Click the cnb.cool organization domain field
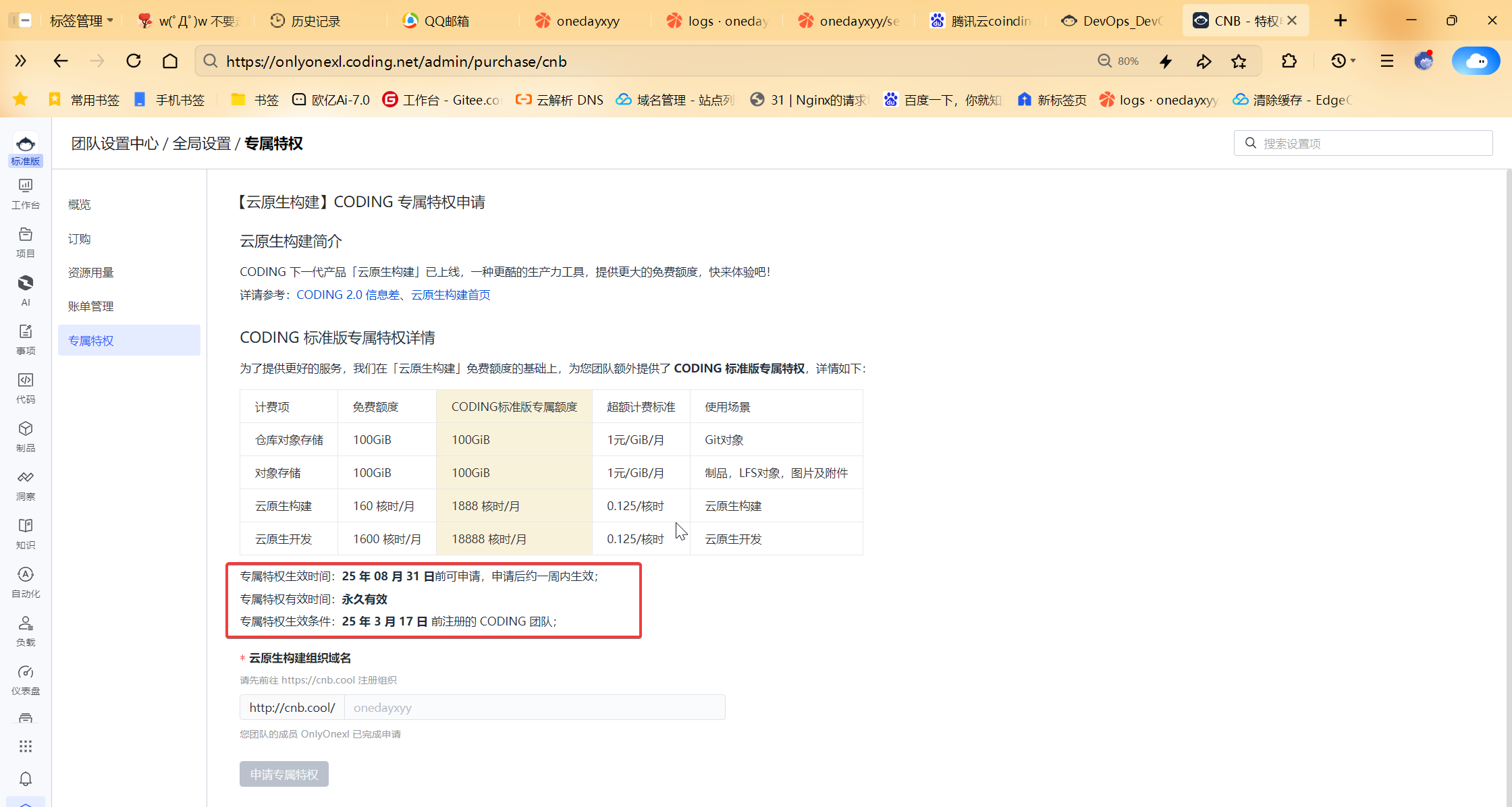The image size is (1512, 807). tap(535, 707)
